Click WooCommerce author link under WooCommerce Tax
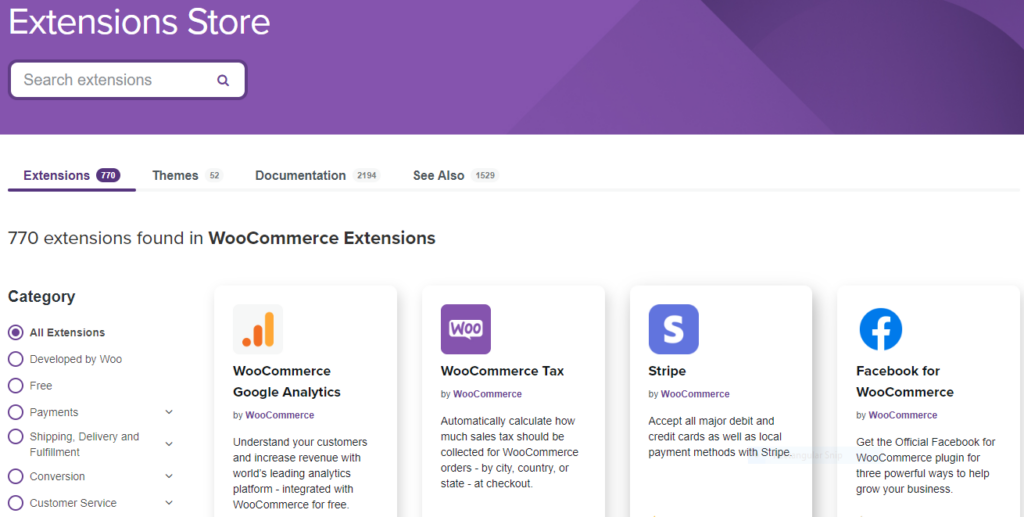Image resolution: width=1024 pixels, height=517 pixels. (487, 394)
